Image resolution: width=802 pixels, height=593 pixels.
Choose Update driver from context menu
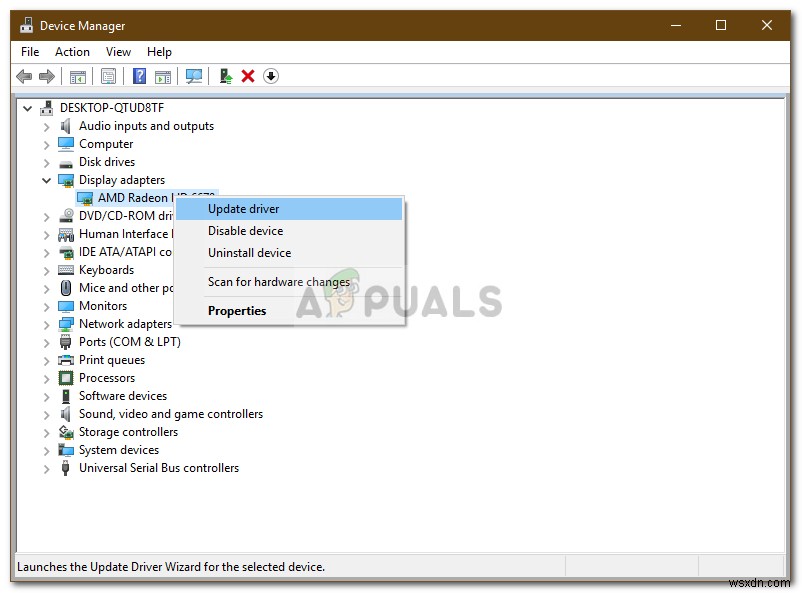[243, 209]
